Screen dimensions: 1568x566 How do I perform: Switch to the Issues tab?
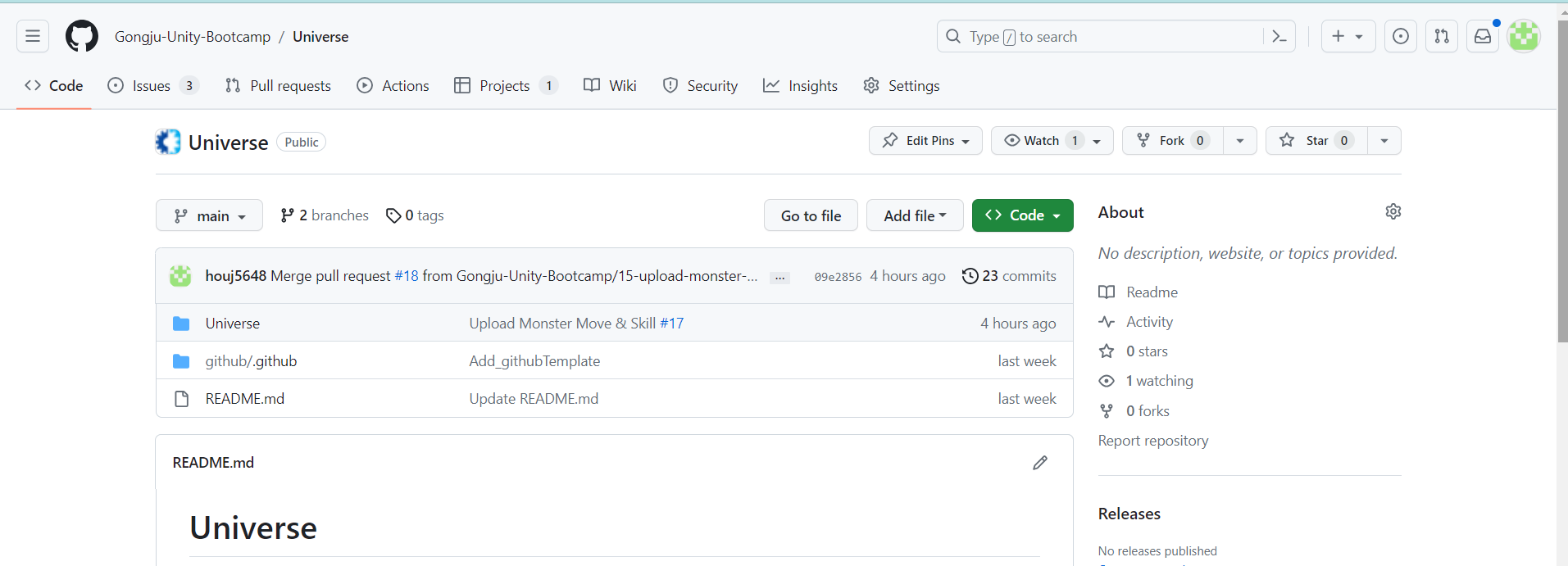[x=153, y=86]
